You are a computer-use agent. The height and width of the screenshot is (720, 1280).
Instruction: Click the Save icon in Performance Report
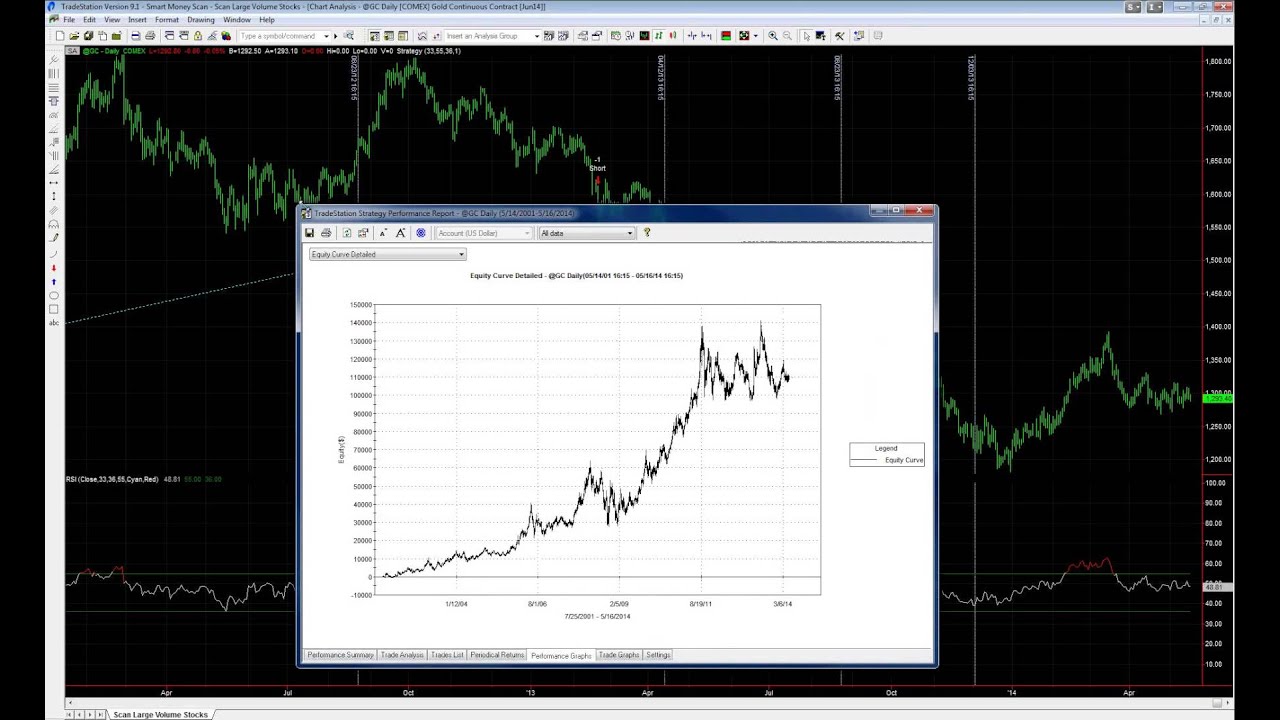click(310, 233)
